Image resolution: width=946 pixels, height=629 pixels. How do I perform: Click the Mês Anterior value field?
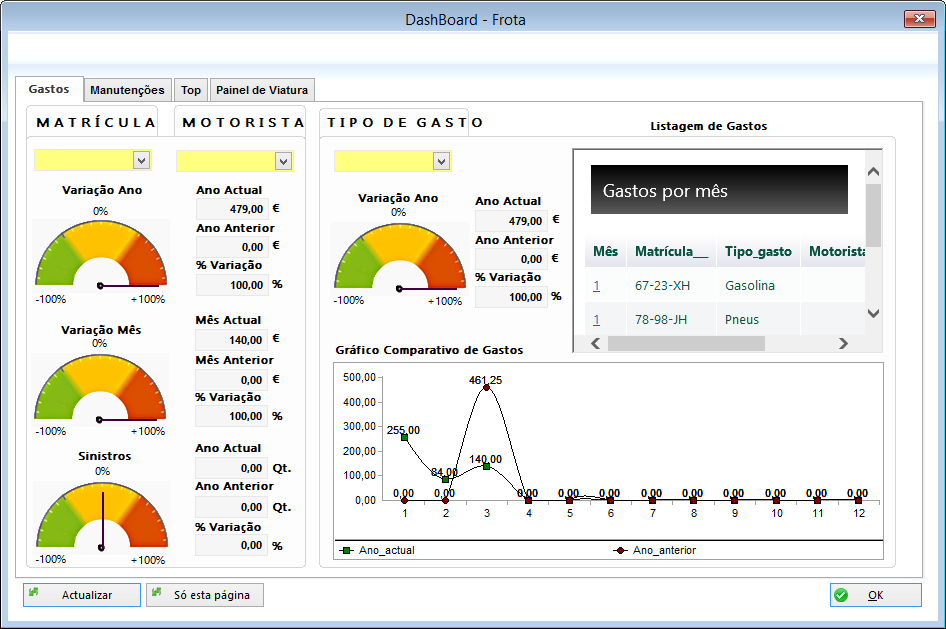click(231, 380)
